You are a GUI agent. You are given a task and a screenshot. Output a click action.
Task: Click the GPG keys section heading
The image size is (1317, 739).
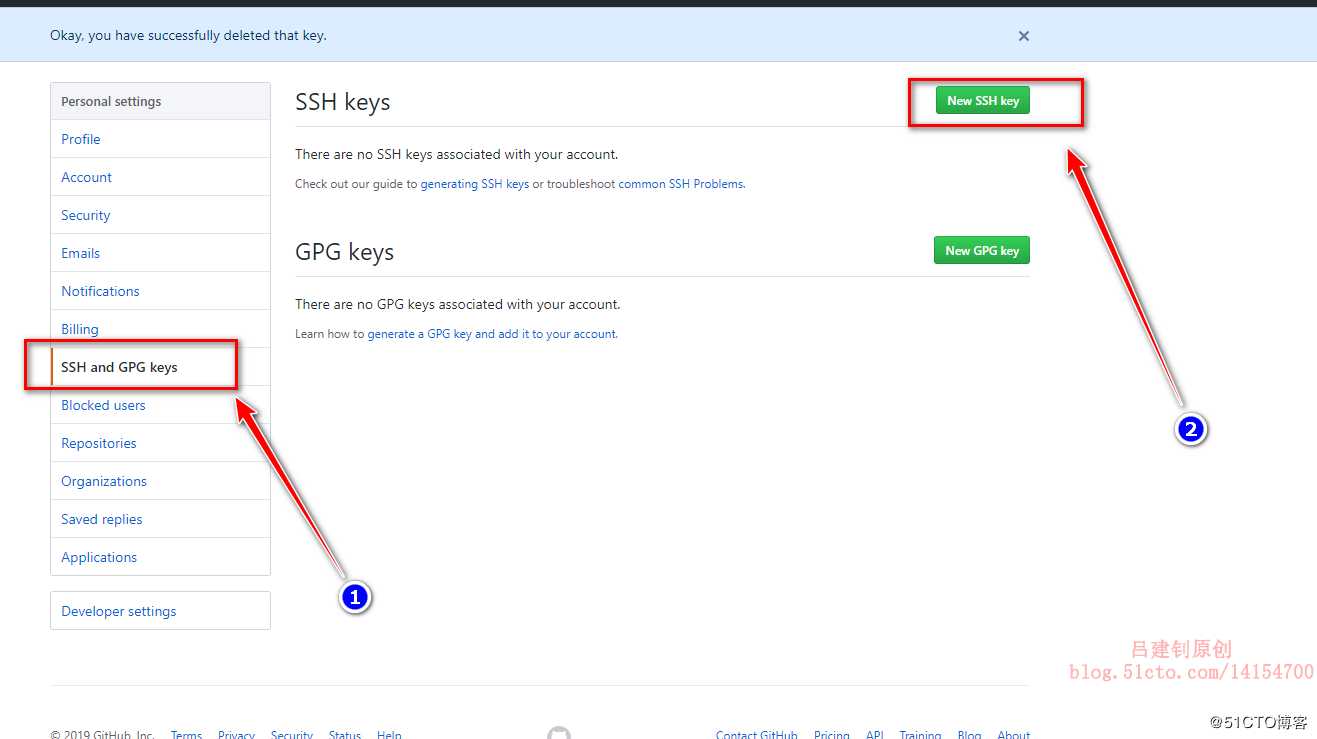pos(345,253)
